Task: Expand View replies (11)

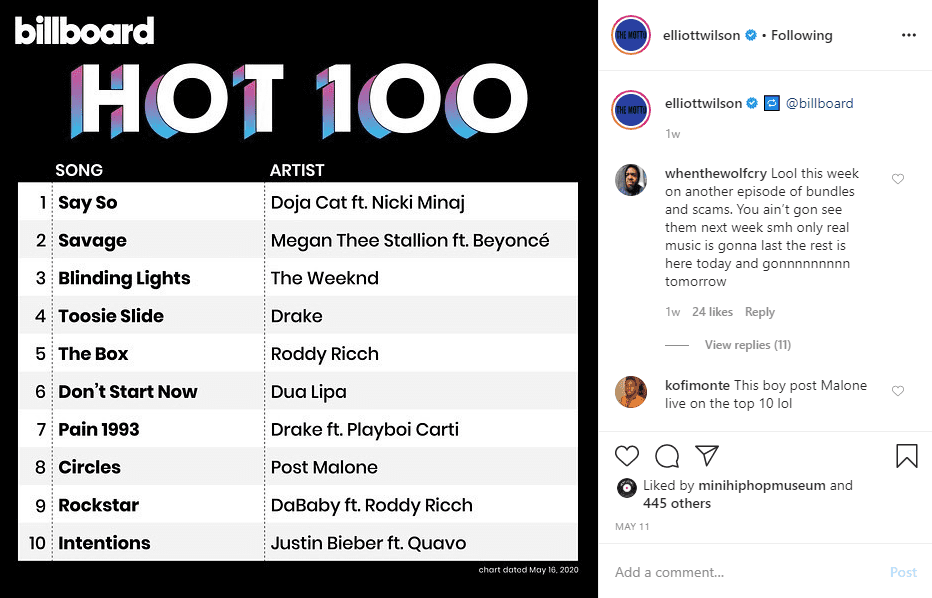Action: 748,345
